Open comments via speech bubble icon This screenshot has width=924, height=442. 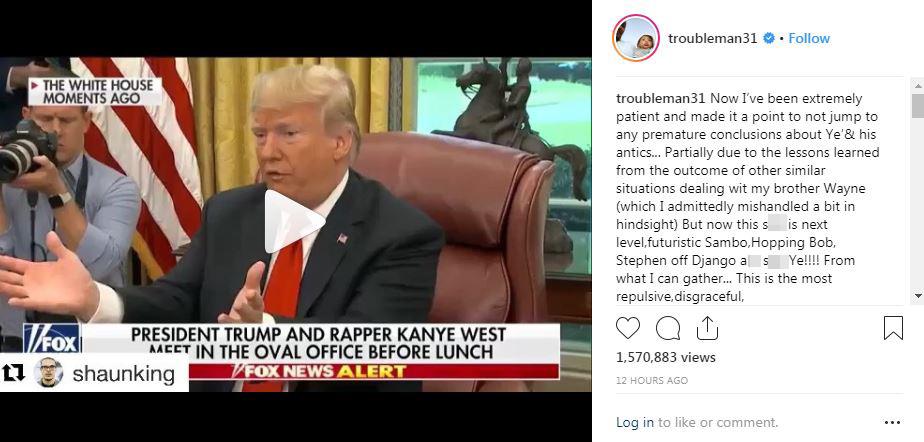[x=668, y=328]
